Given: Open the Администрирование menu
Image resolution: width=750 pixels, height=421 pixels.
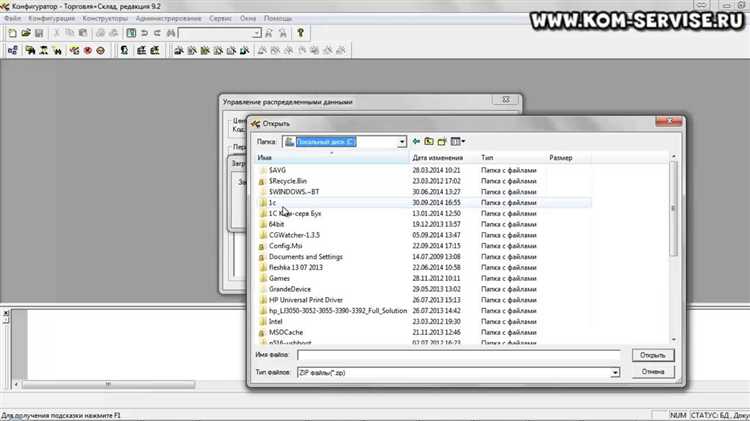Looking at the screenshot, I should pos(168,18).
